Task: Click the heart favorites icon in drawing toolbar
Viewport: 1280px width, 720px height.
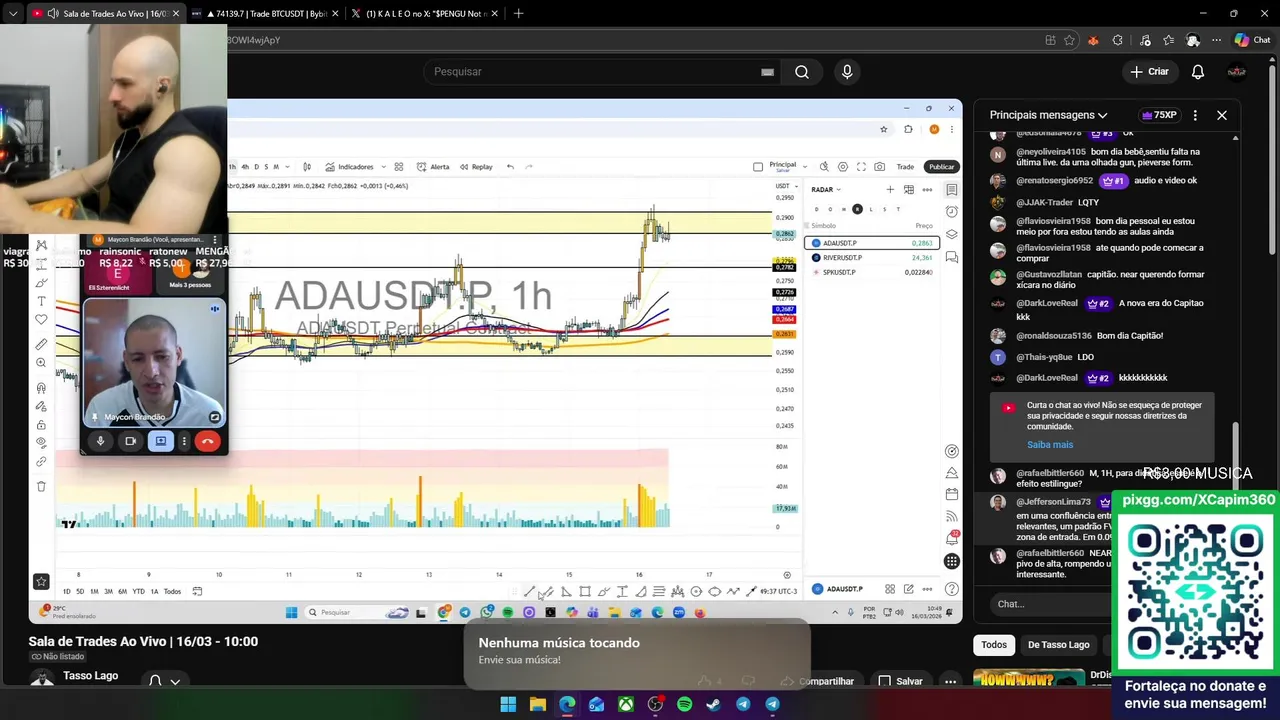Action: [41, 320]
